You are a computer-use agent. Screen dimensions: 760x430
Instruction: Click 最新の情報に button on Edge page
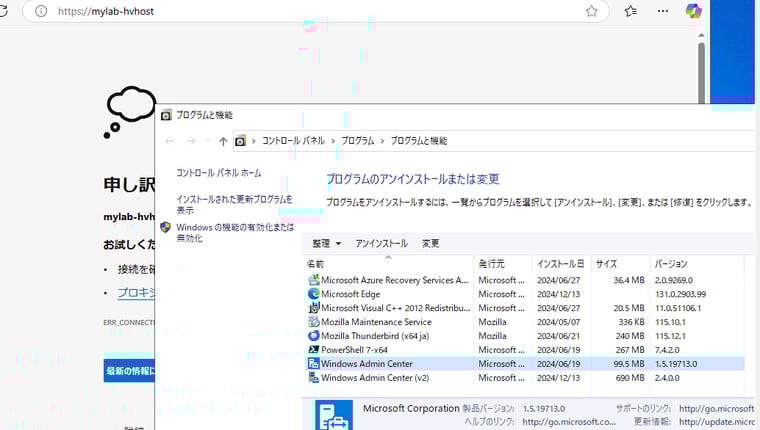(x=129, y=371)
